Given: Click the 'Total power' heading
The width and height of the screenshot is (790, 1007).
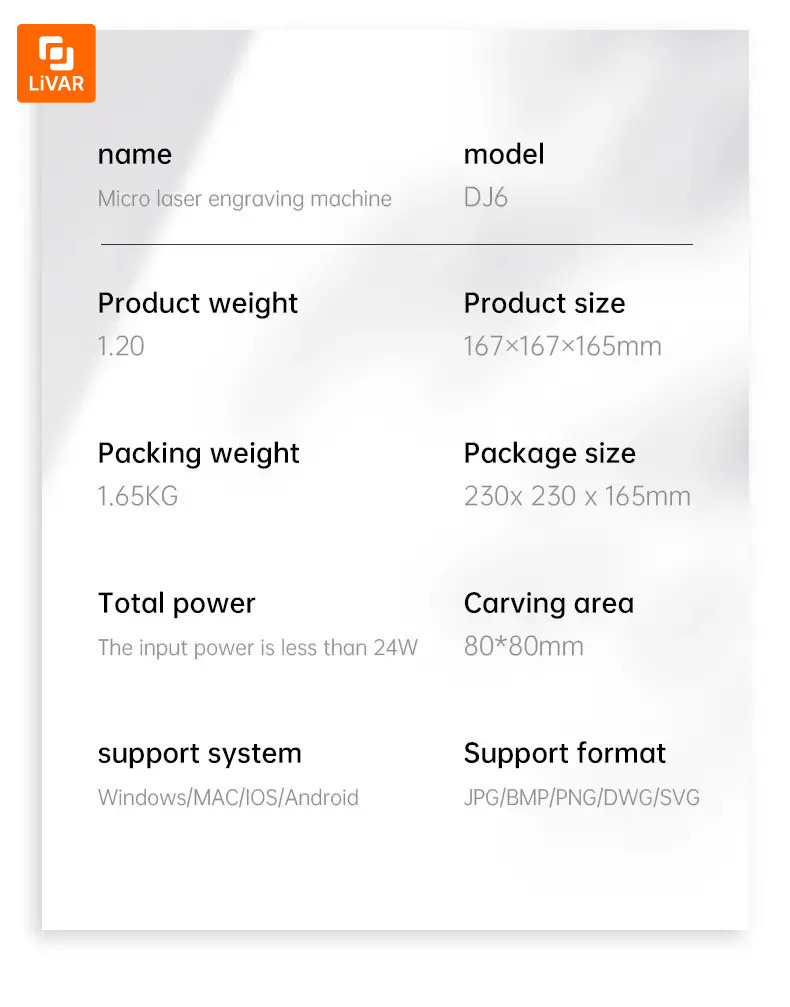Looking at the screenshot, I should [x=177, y=604].
